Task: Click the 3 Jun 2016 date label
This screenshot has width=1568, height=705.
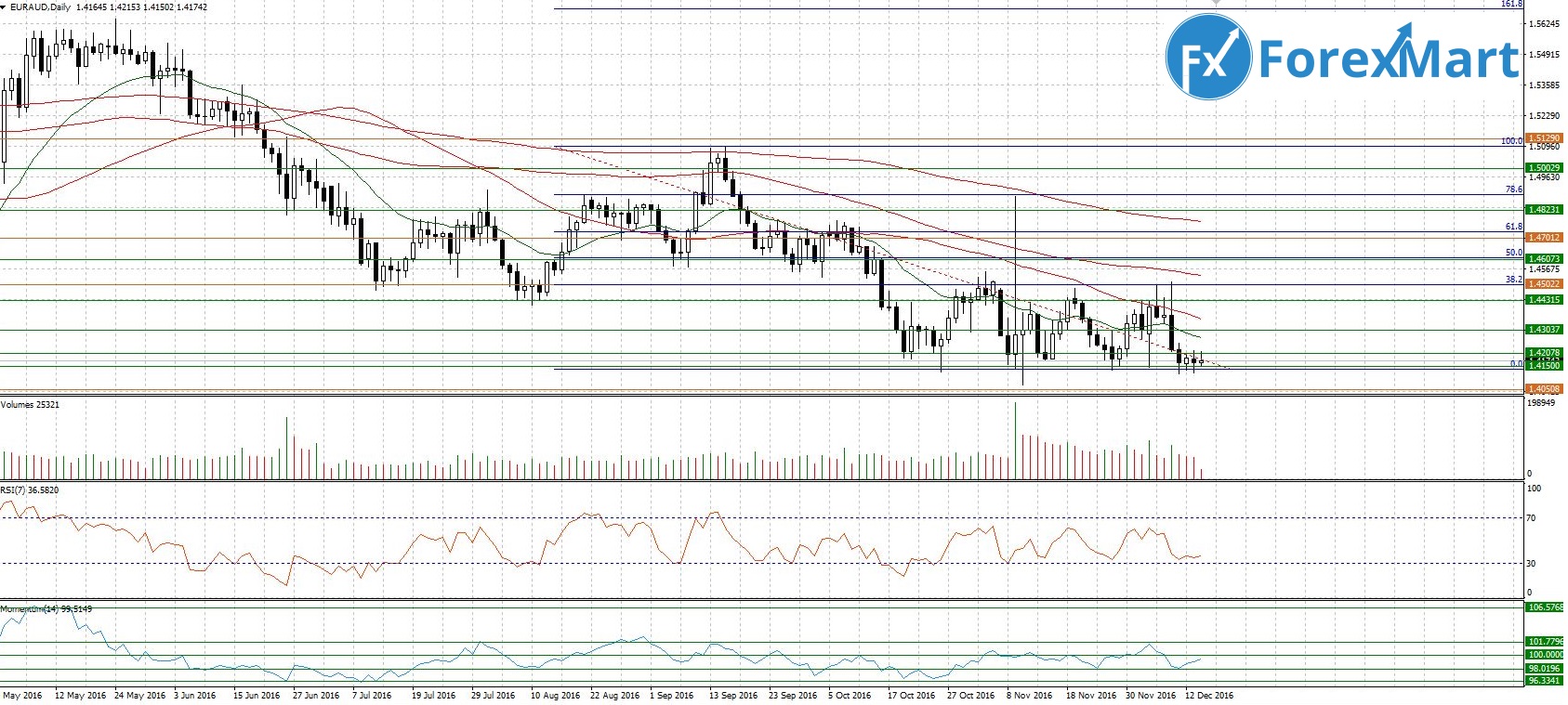Action: click(195, 696)
